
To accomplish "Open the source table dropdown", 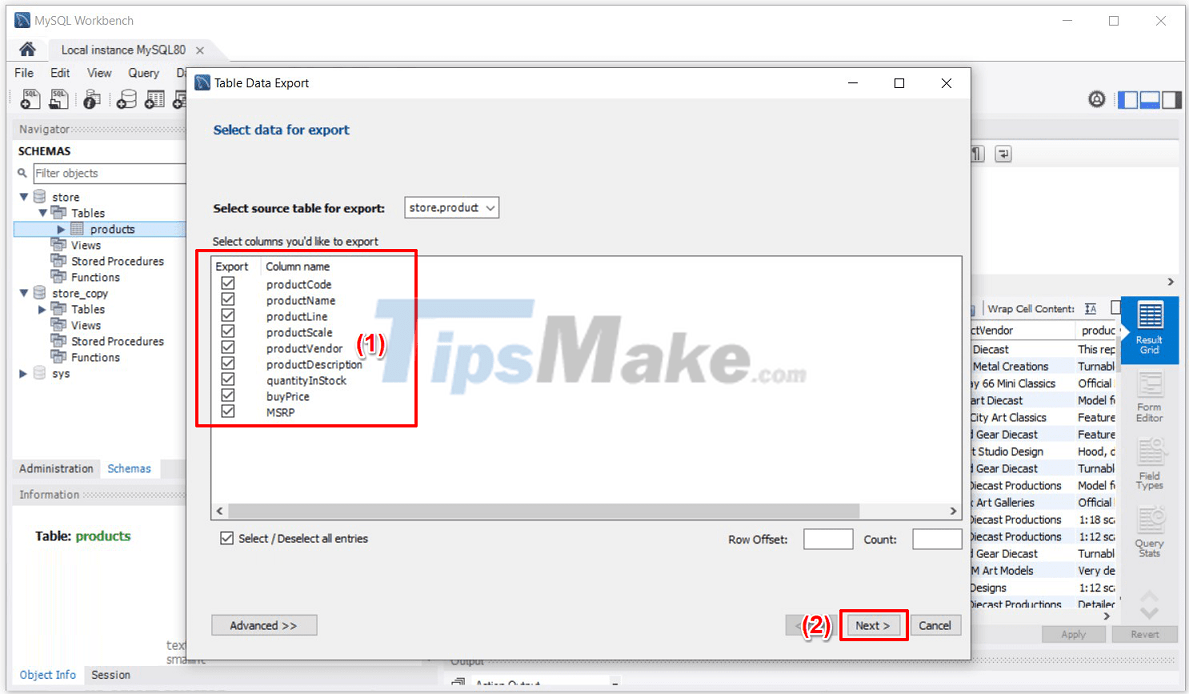I will [491, 207].
